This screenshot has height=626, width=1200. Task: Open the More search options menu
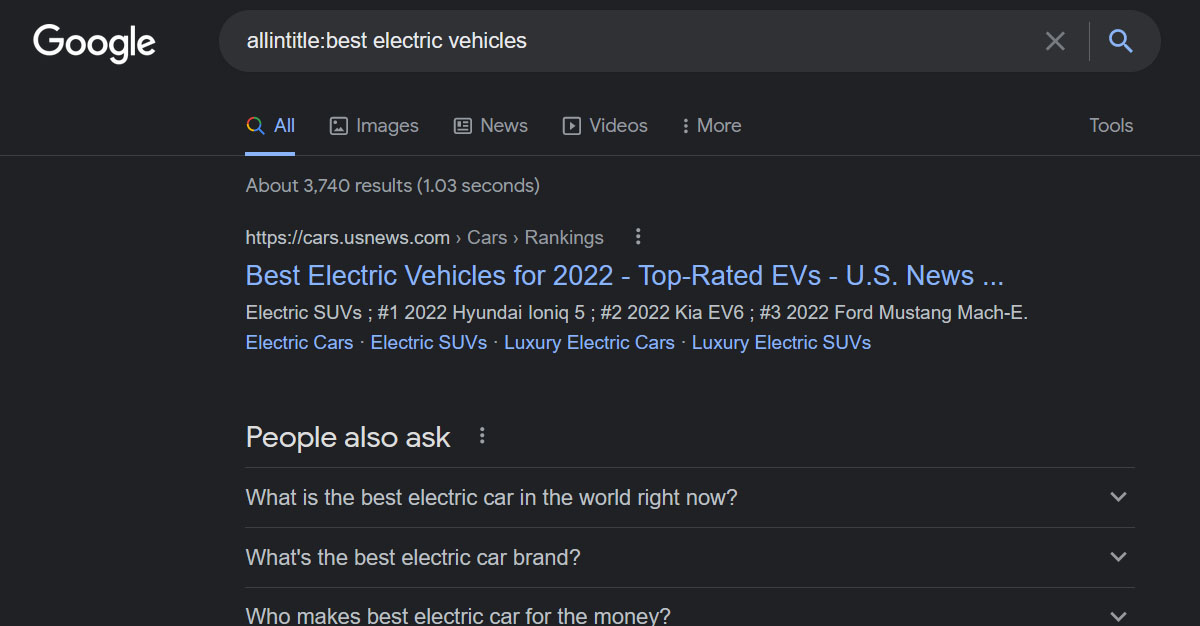click(x=711, y=126)
